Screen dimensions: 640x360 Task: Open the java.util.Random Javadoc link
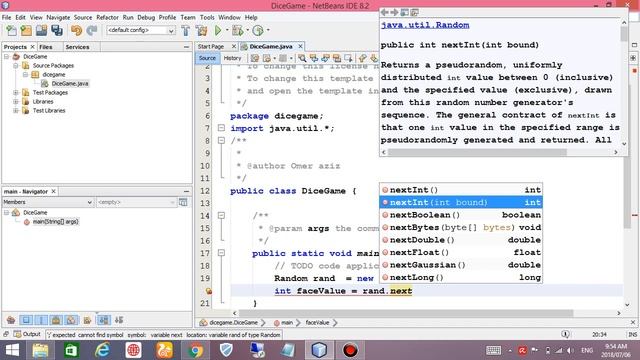[425, 25]
